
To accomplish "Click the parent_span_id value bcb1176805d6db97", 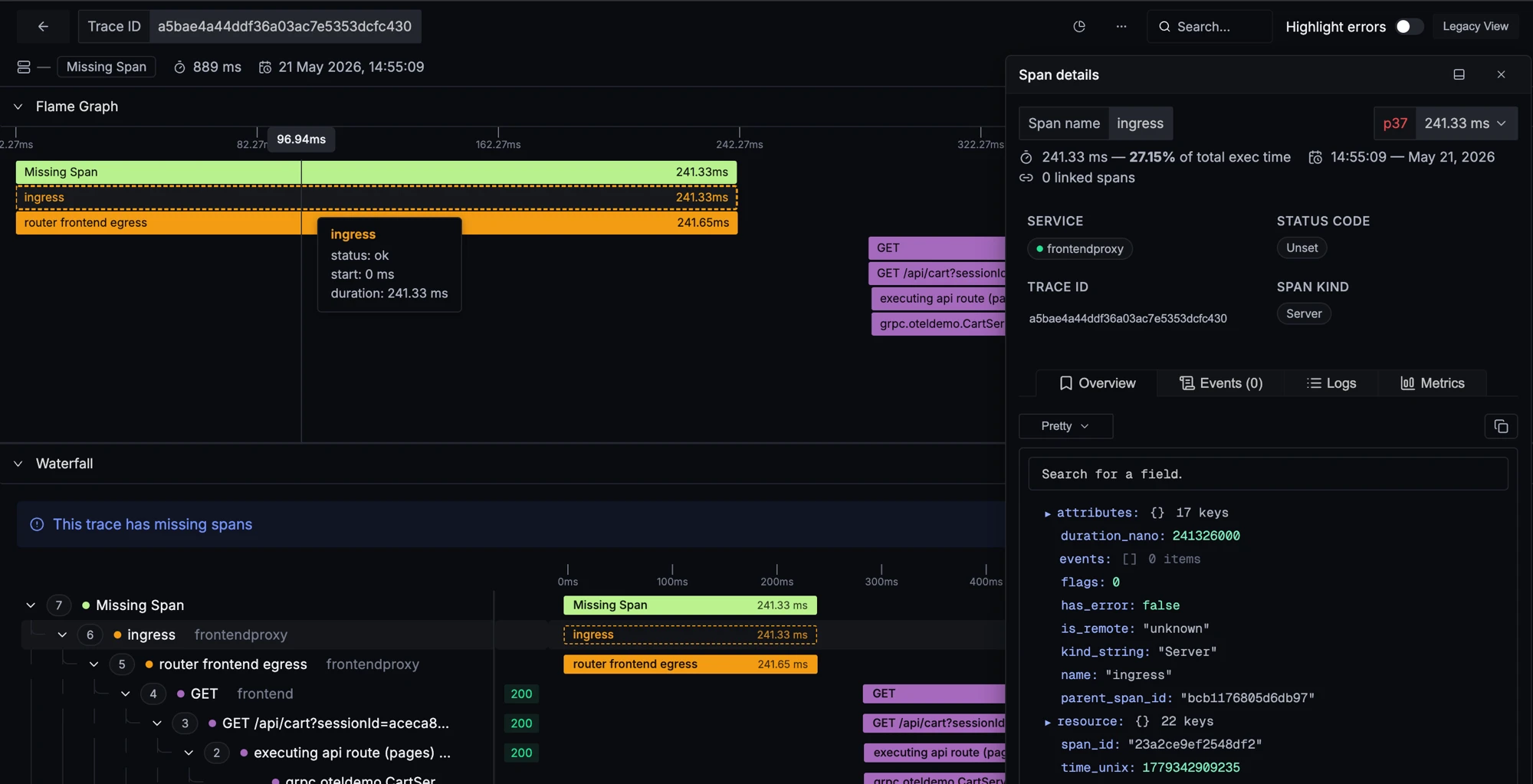I will click(1248, 698).
